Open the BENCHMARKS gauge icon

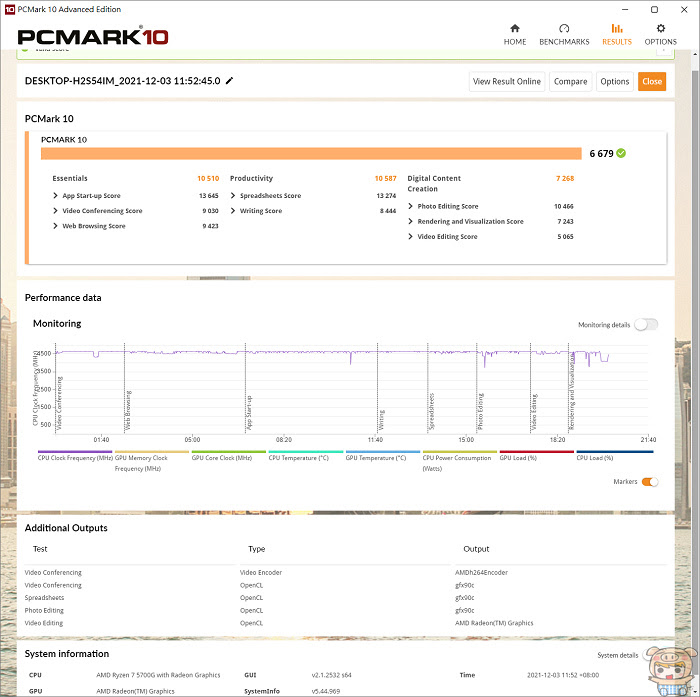click(x=564, y=29)
